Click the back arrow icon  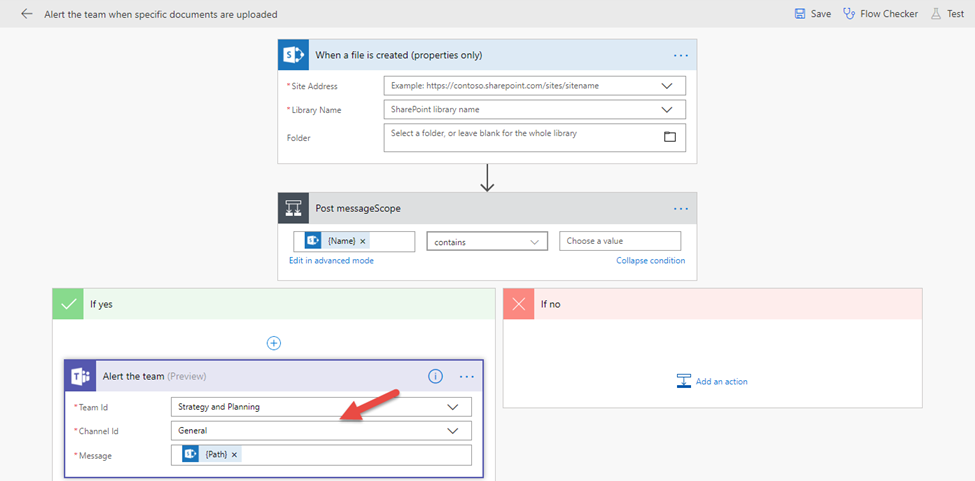coord(26,14)
